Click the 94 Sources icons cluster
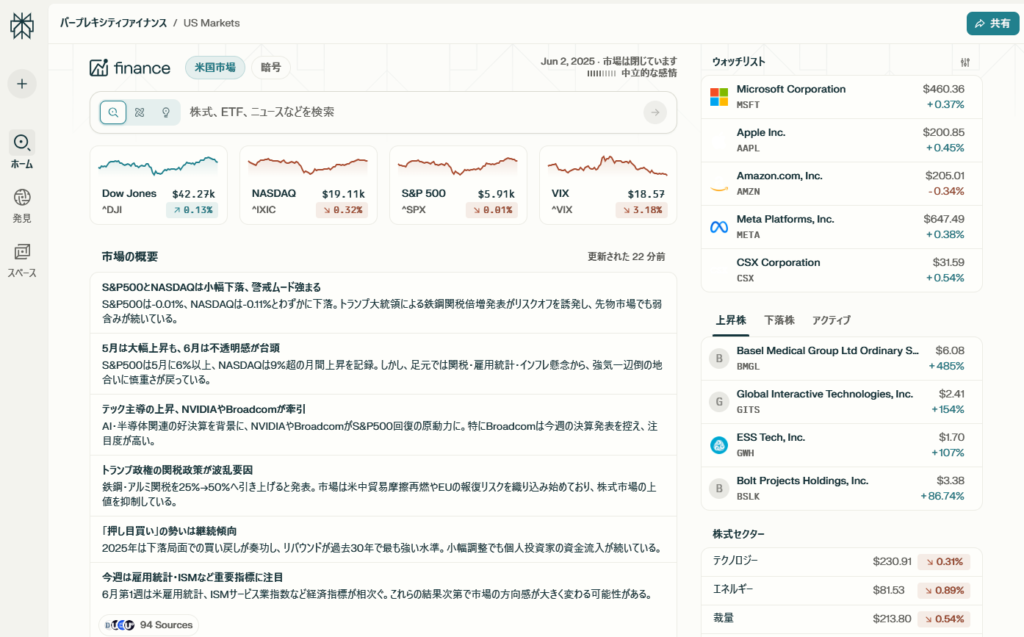Viewport: 1024px width, 637px height. [120, 625]
